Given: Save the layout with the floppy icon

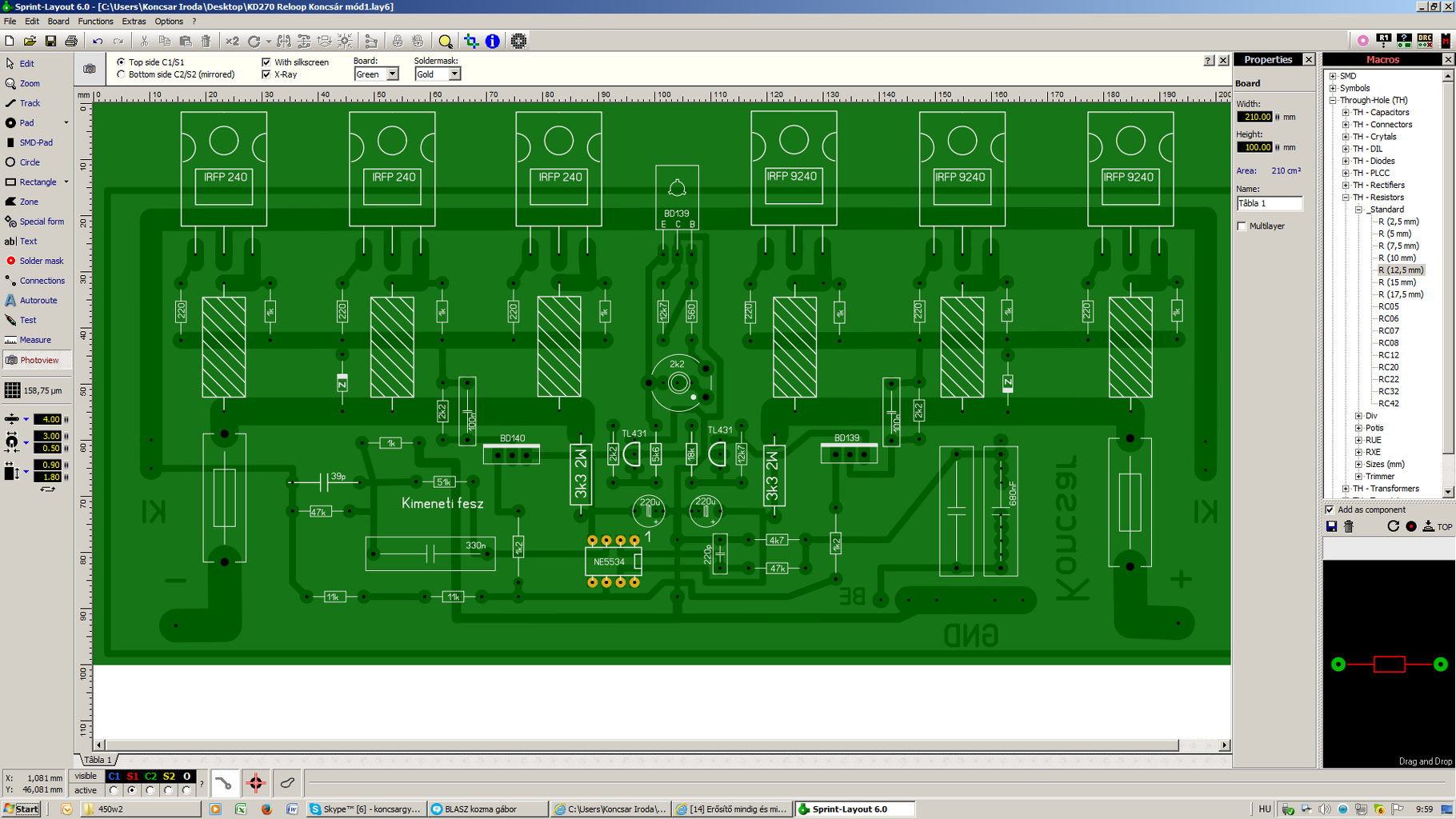Looking at the screenshot, I should click(50, 41).
